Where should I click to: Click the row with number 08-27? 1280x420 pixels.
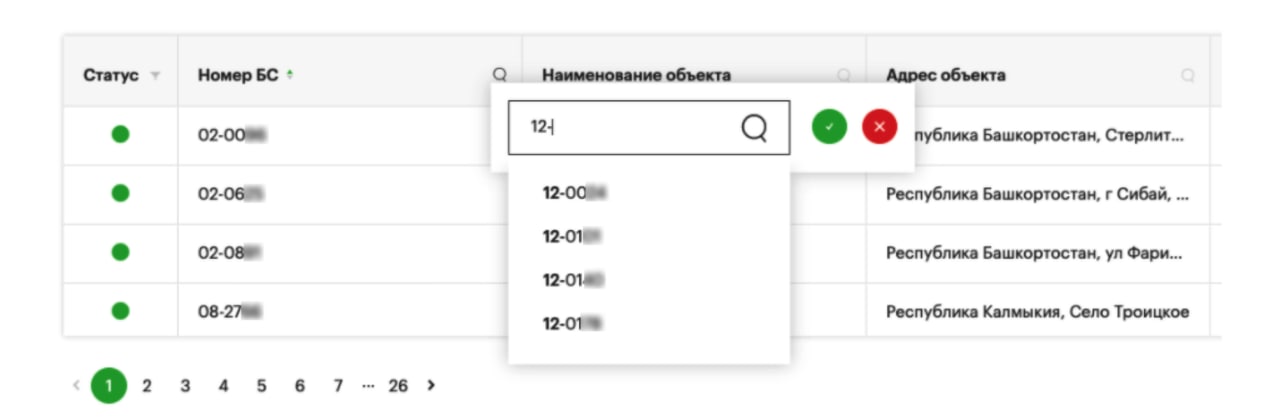pyautogui.click(x=230, y=312)
